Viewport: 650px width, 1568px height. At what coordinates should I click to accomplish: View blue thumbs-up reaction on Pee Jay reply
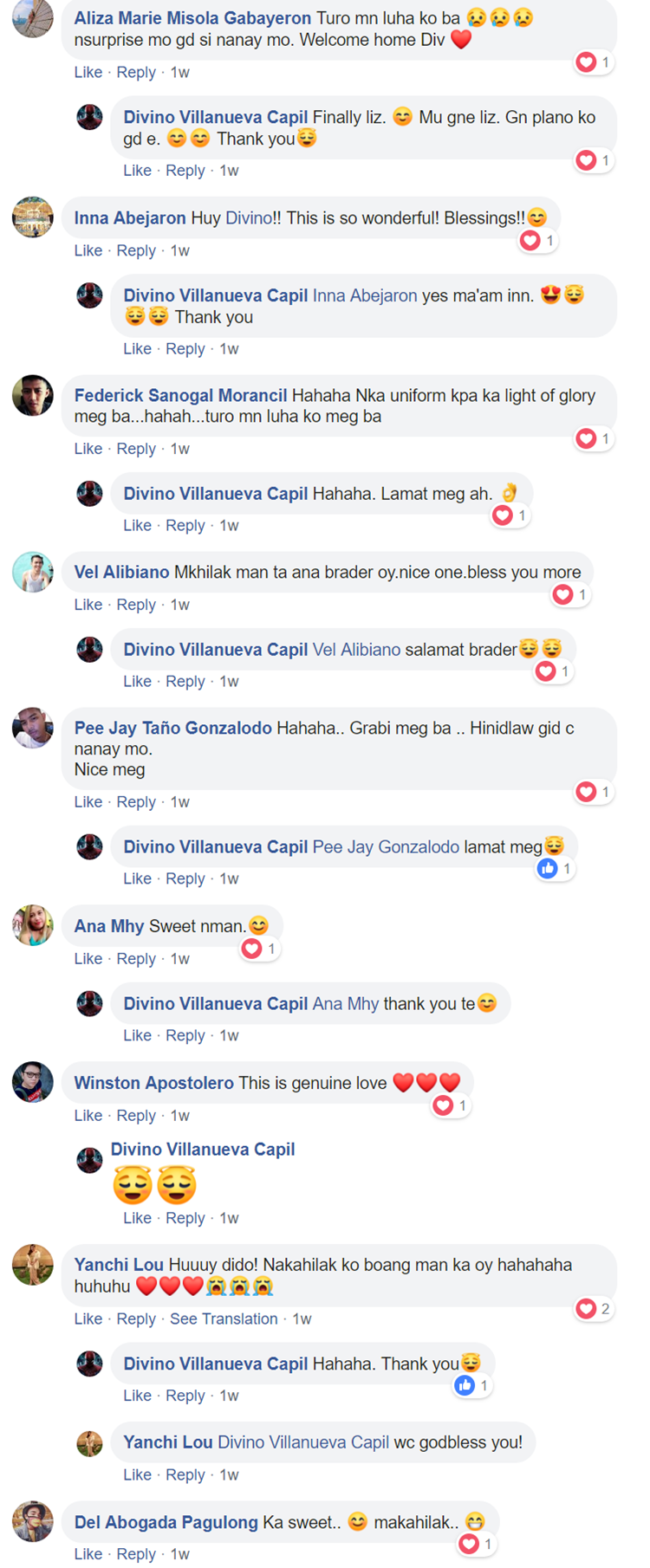click(556, 869)
